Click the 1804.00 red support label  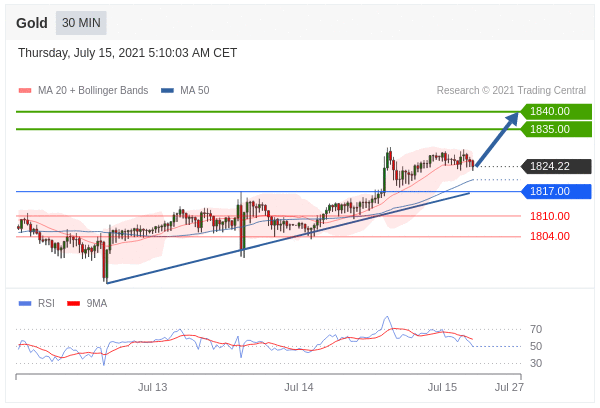point(549,236)
